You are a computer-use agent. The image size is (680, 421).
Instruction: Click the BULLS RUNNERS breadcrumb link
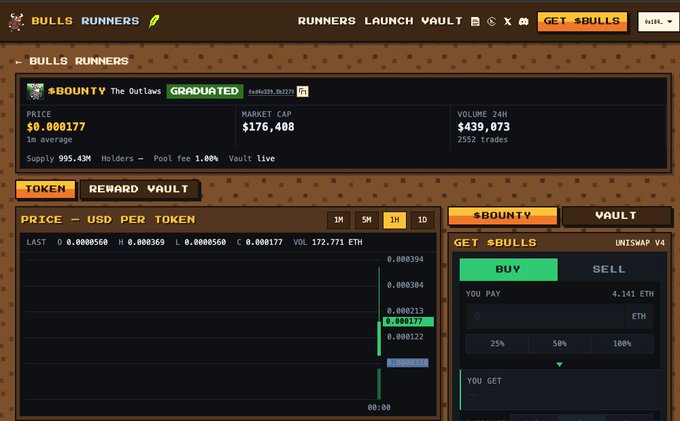click(x=79, y=61)
